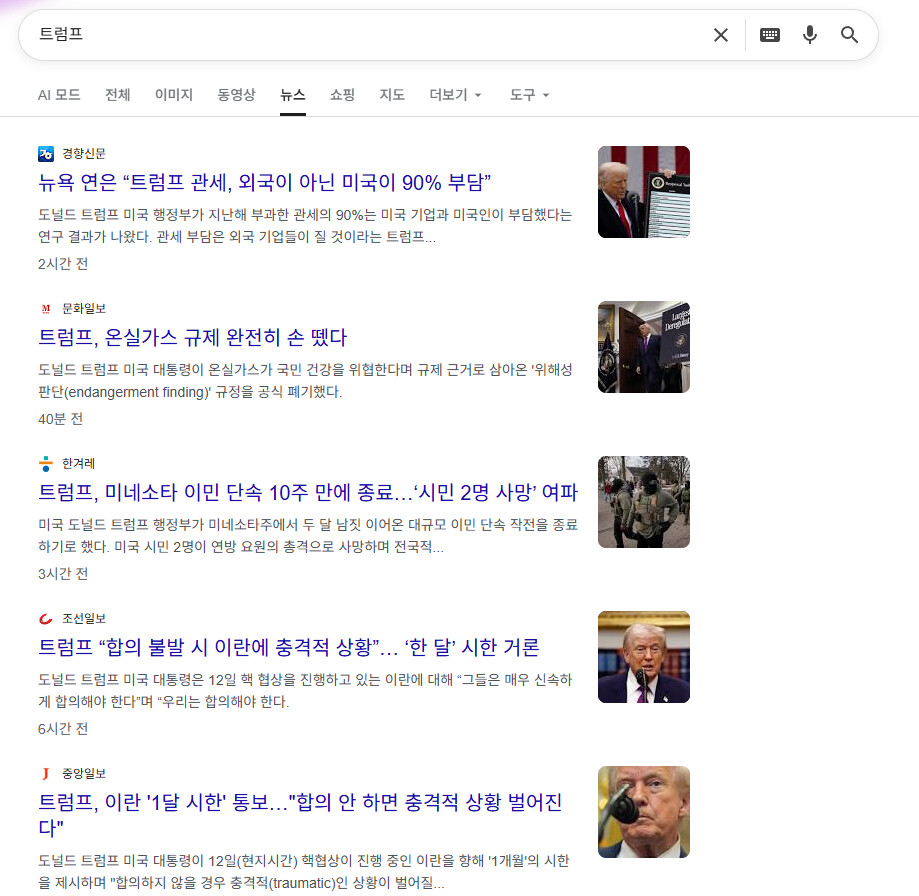Click the 조선일보 source favicon
Viewport: 919px width, 896px height.
[x=46, y=619]
